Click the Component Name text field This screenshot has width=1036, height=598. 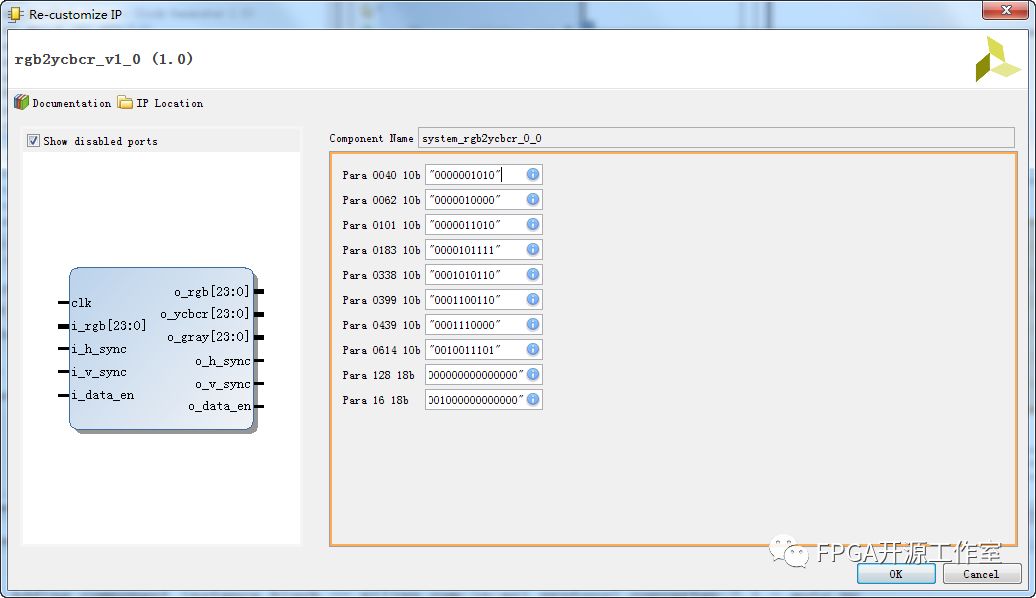[715, 139]
